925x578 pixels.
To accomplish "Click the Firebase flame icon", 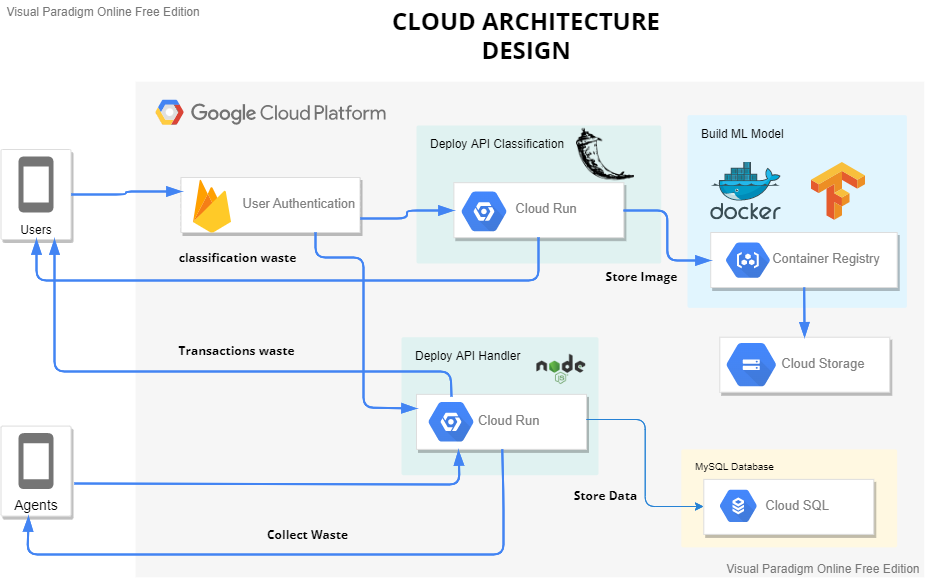I will coord(212,206).
